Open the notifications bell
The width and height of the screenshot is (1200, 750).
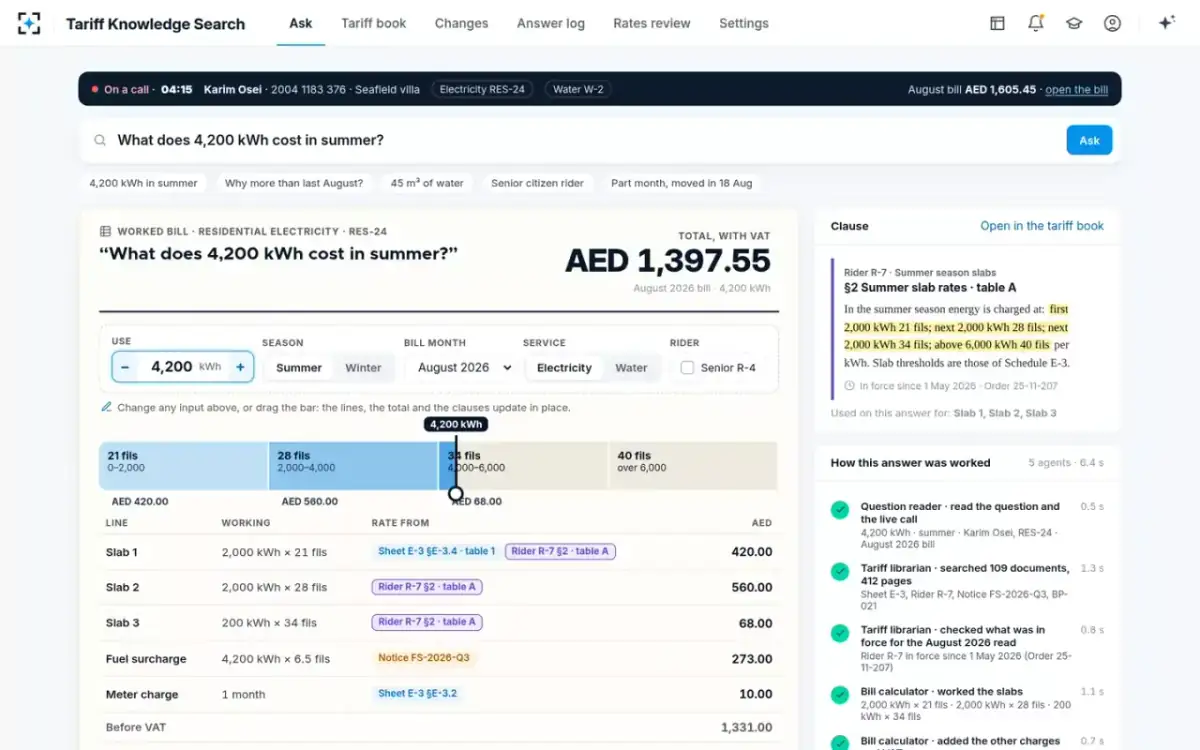(x=1035, y=23)
